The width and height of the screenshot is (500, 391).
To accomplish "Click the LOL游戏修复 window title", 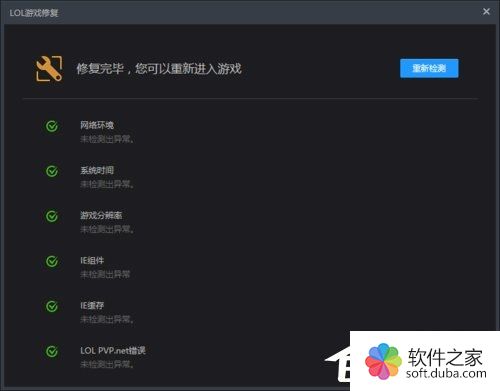I will 34,13.
